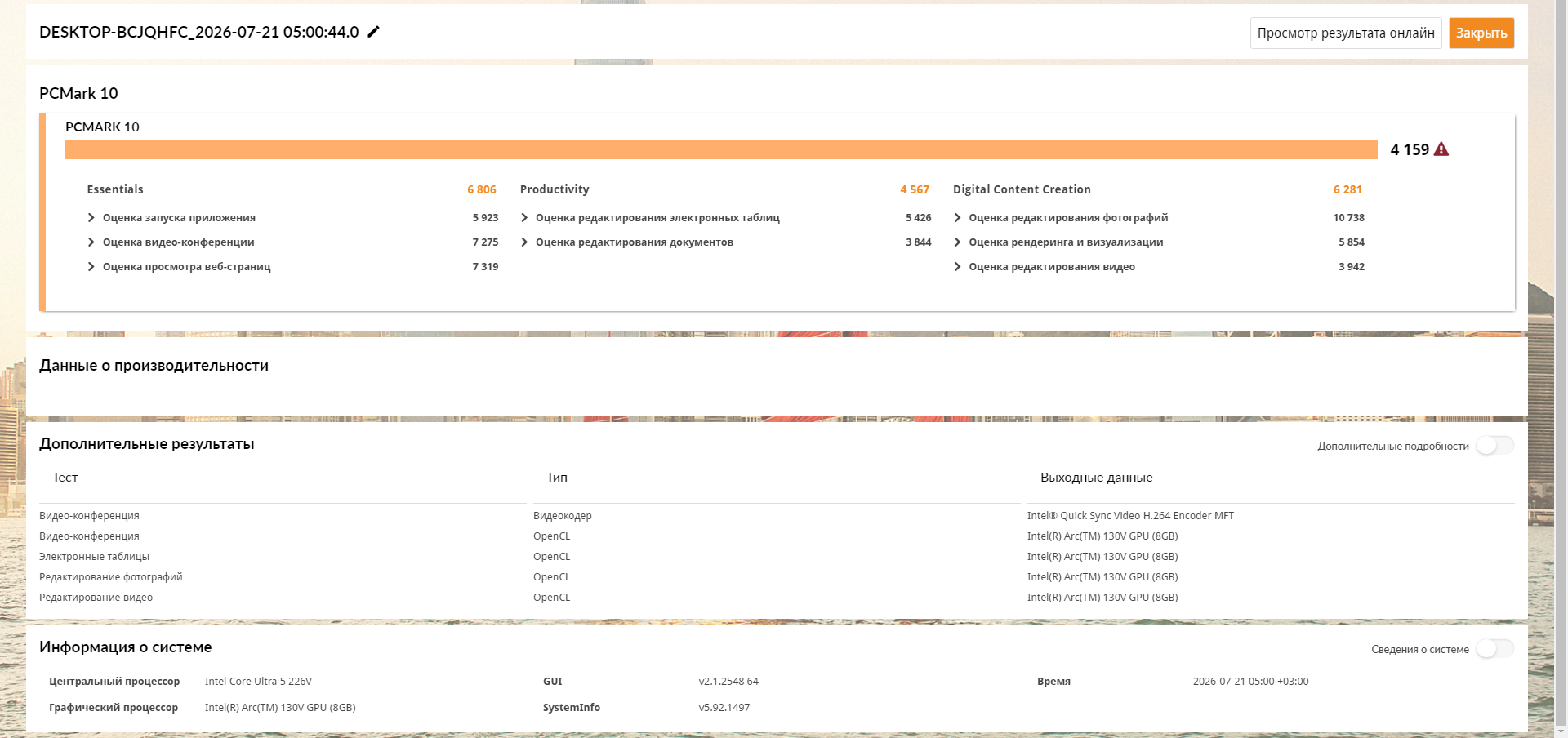Screen dimensions: 1568x738
Task: Click the red warning triangle beside score 4 159
Action: coord(1441,149)
